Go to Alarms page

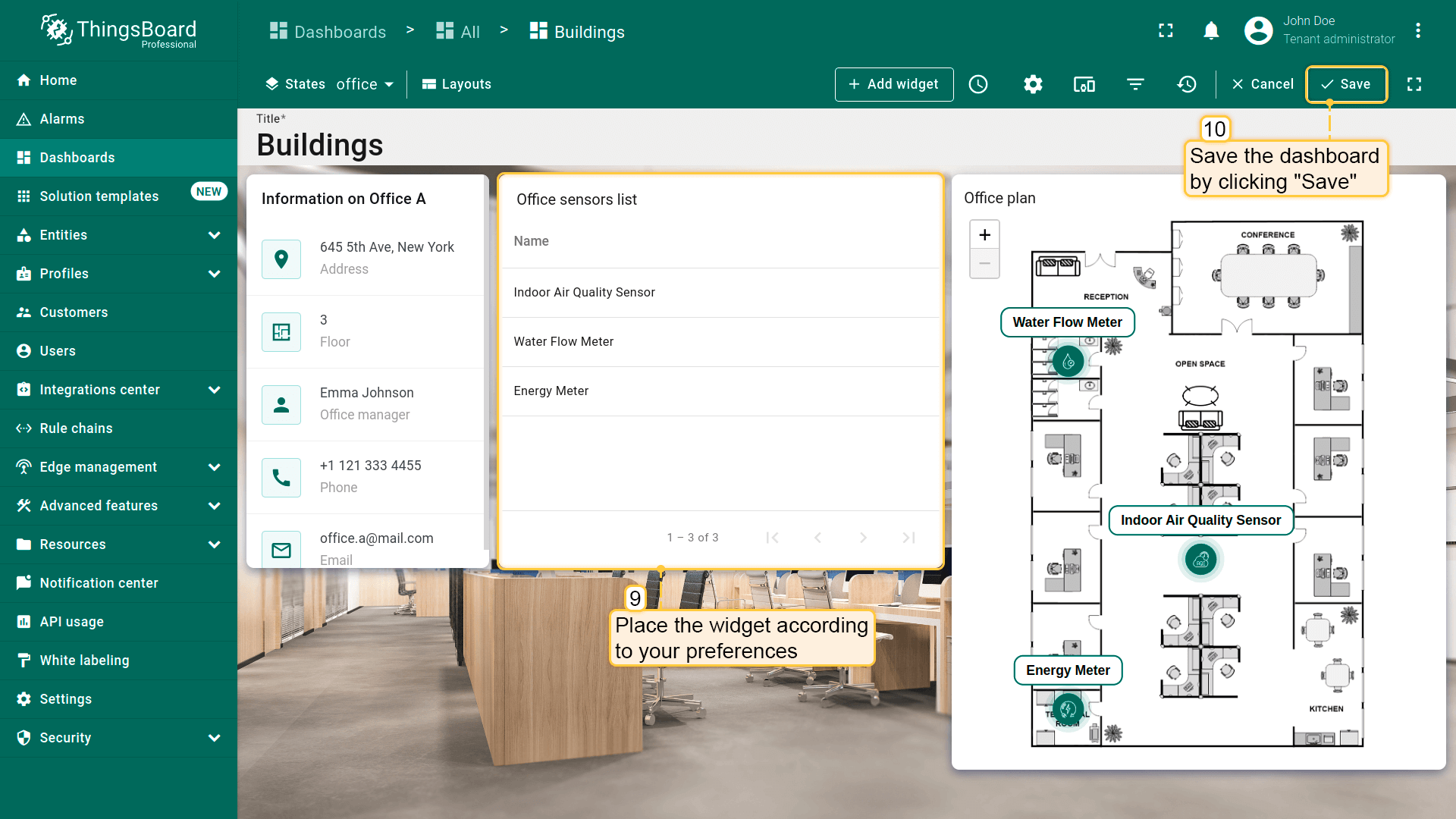coord(62,119)
